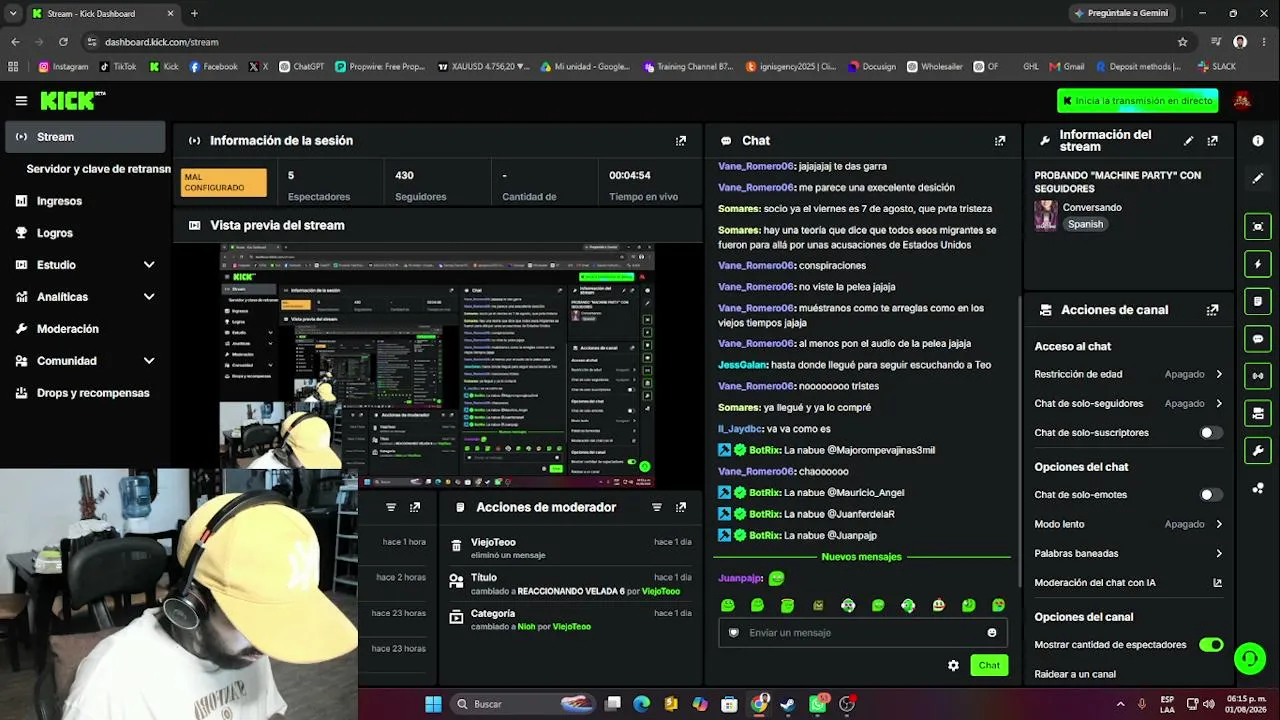Open Restricción de edad options chevron
The height and width of the screenshot is (720, 1280).
pos(1219,374)
